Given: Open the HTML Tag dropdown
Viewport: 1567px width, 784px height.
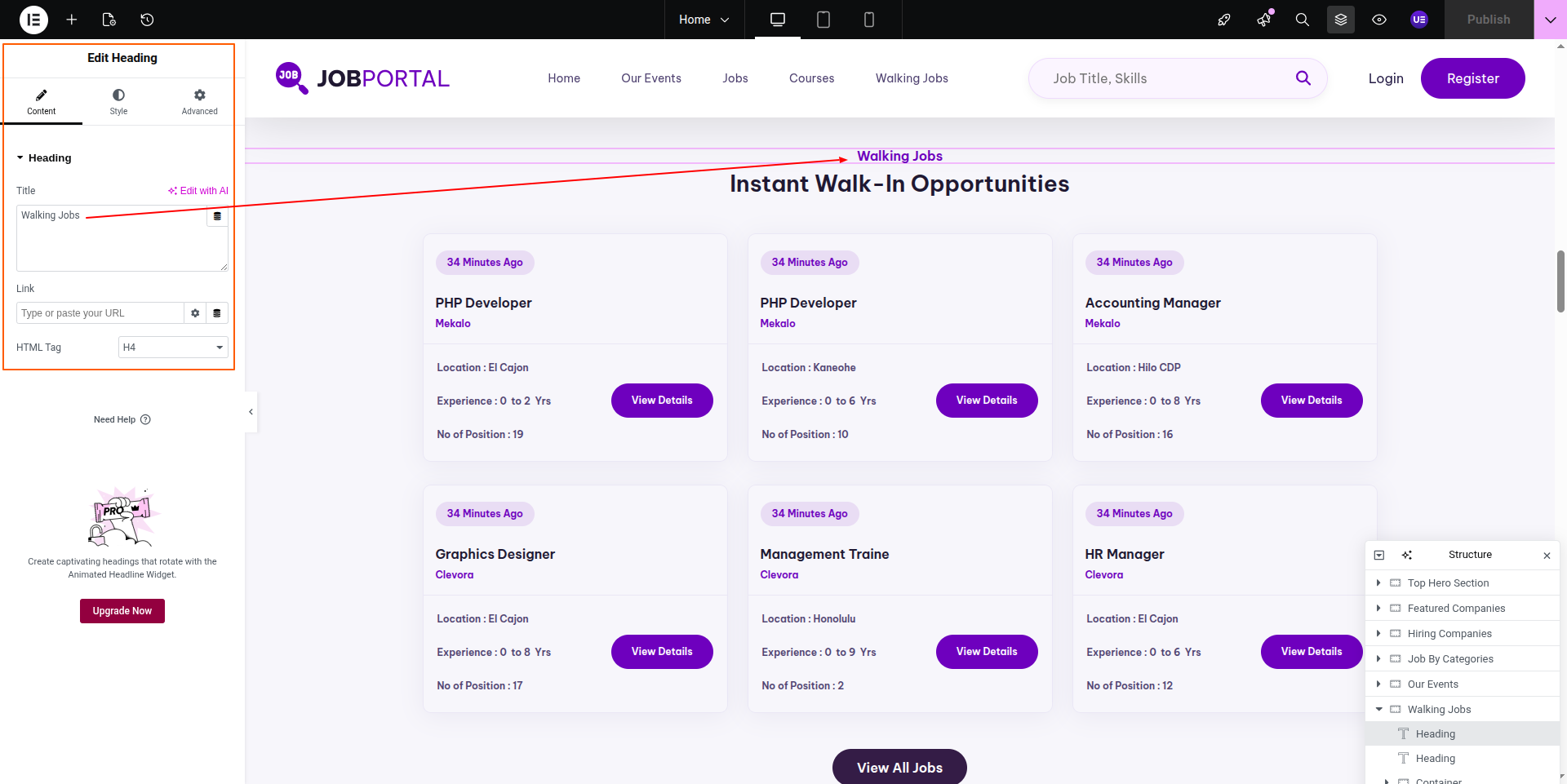Looking at the screenshot, I should click(173, 348).
